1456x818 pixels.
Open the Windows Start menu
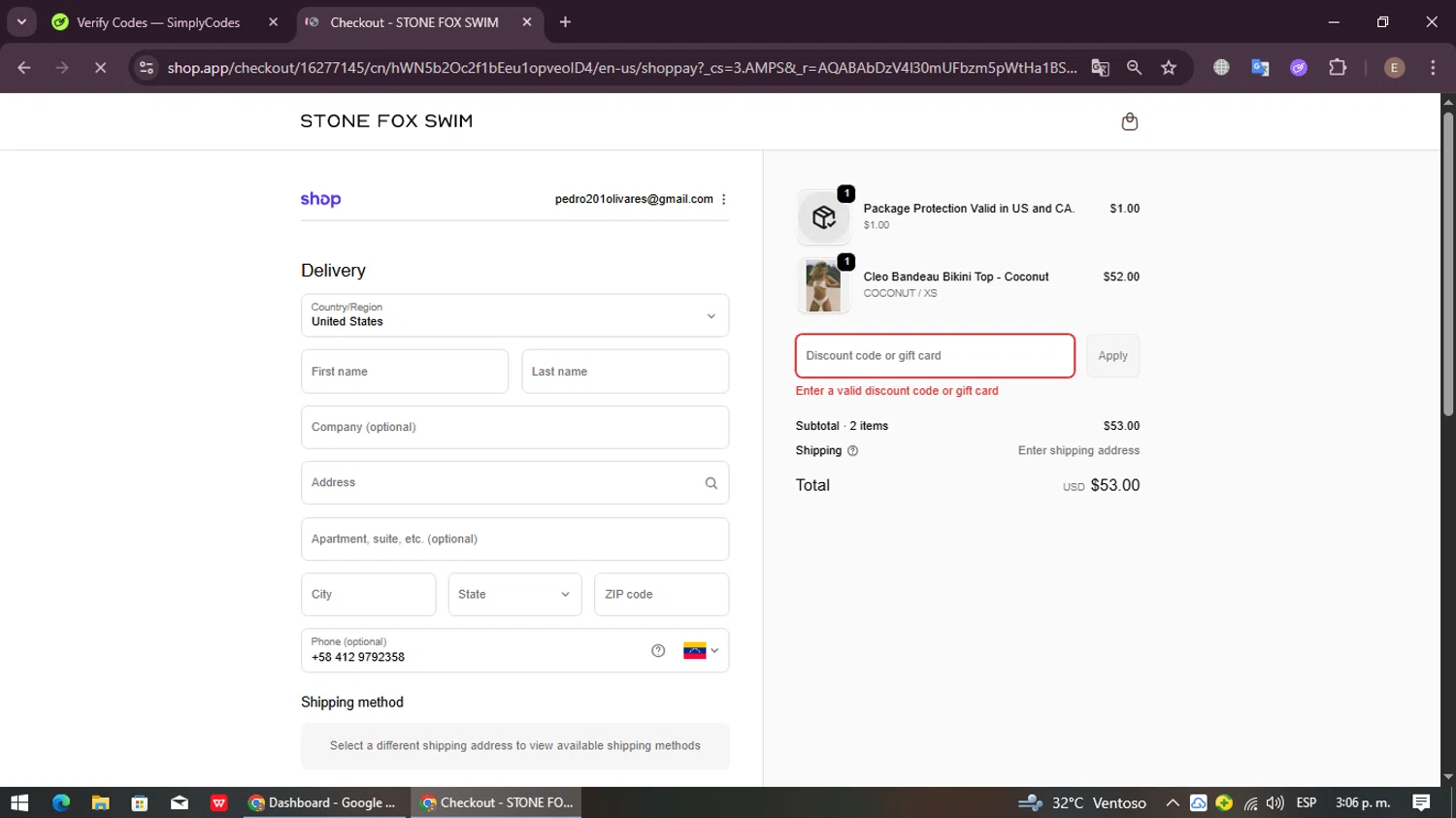coord(19,802)
